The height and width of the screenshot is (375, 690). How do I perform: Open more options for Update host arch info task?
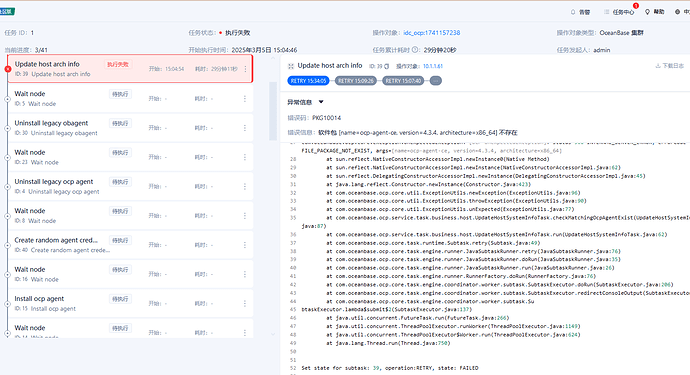(245, 69)
